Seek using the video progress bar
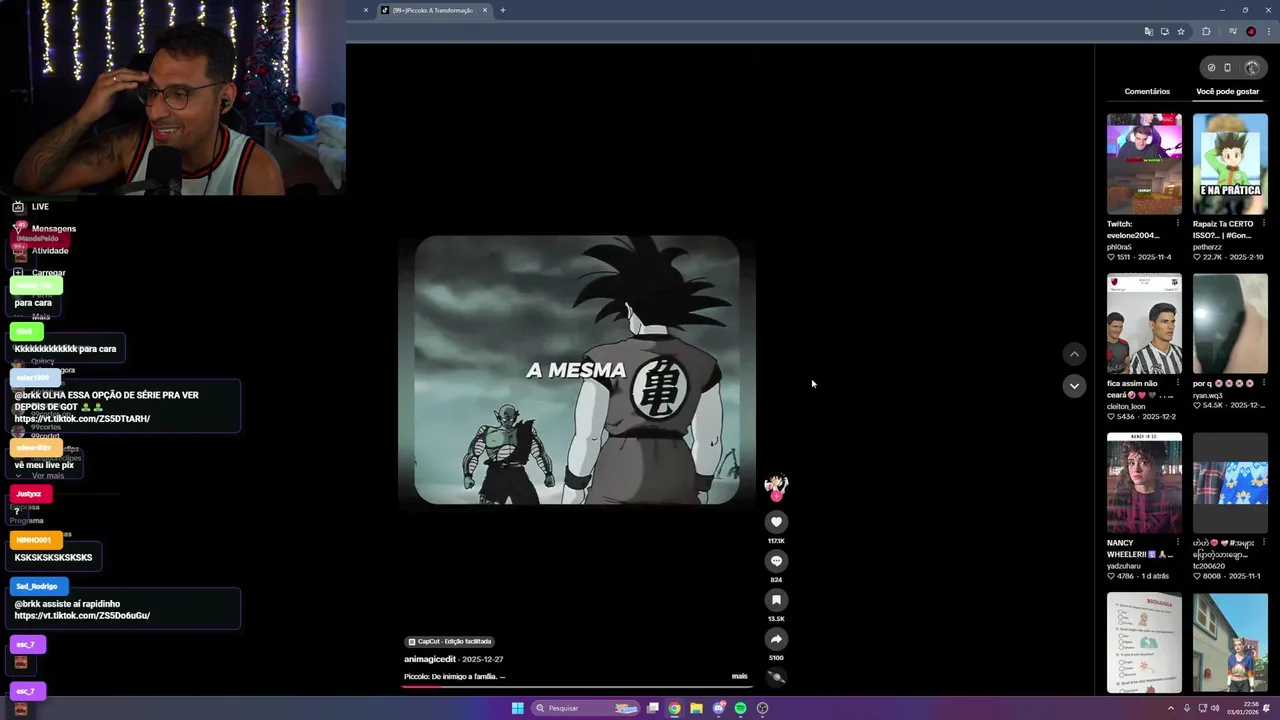The height and width of the screenshot is (720, 1280). coord(578,686)
